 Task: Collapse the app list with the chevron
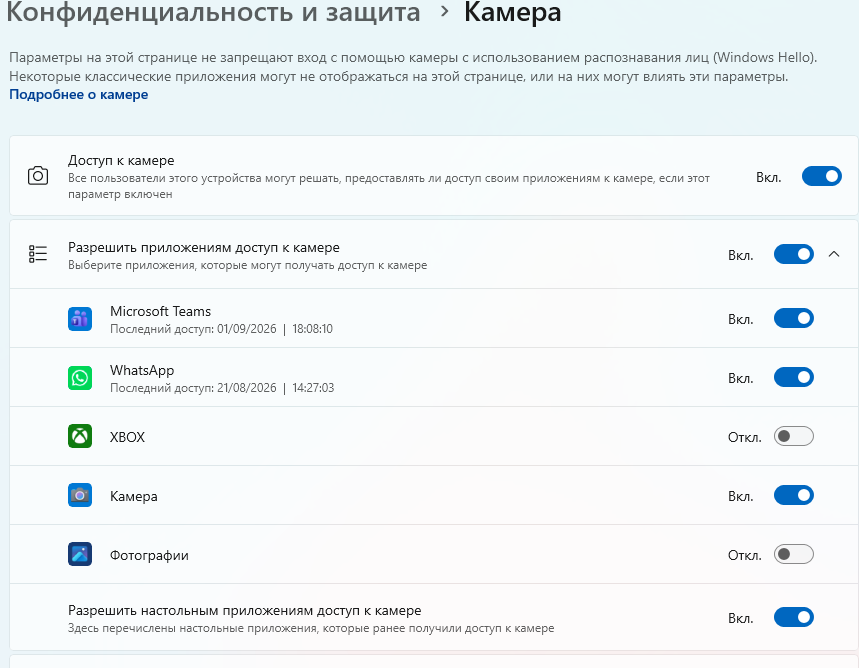click(834, 254)
